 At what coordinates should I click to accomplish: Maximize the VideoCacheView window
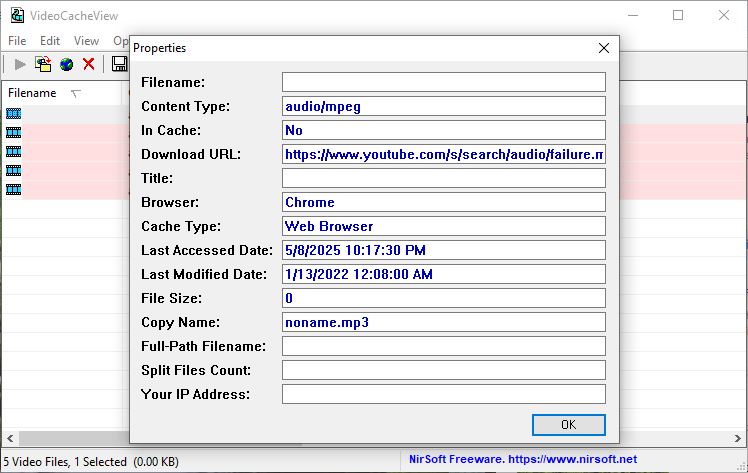coord(678,15)
